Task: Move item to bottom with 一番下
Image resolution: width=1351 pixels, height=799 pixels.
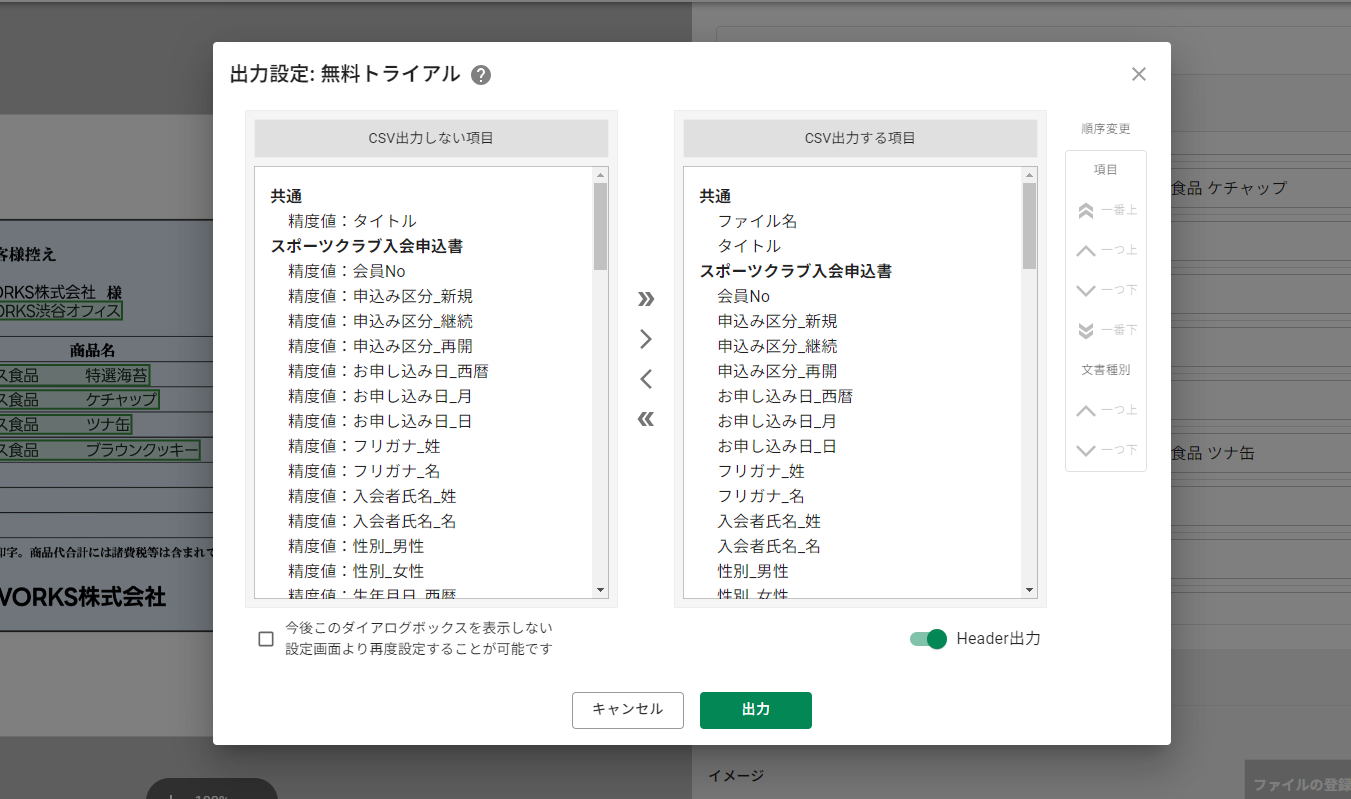Action: (1106, 330)
